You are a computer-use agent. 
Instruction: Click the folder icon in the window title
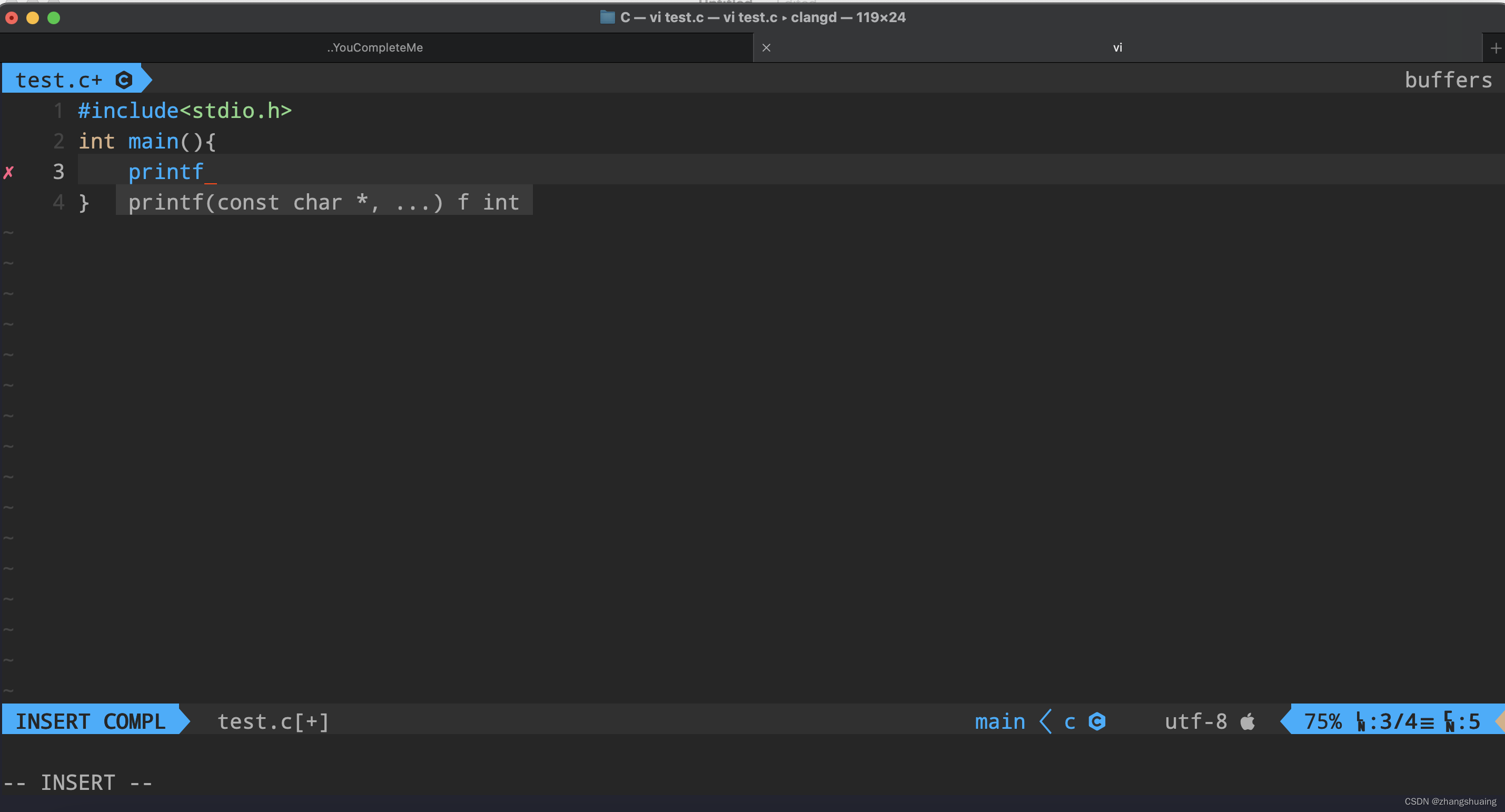pyautogui.click(x=607, y=17)
